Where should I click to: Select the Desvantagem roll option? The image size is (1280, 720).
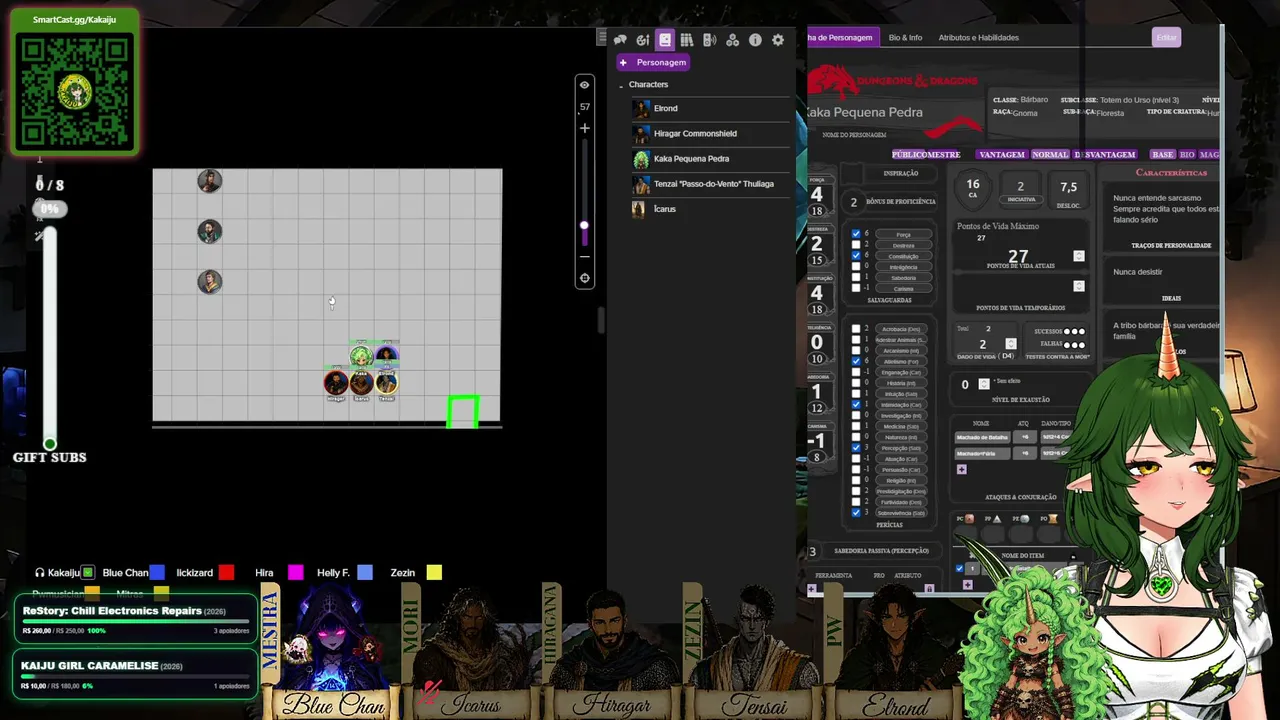point(1105,155)
